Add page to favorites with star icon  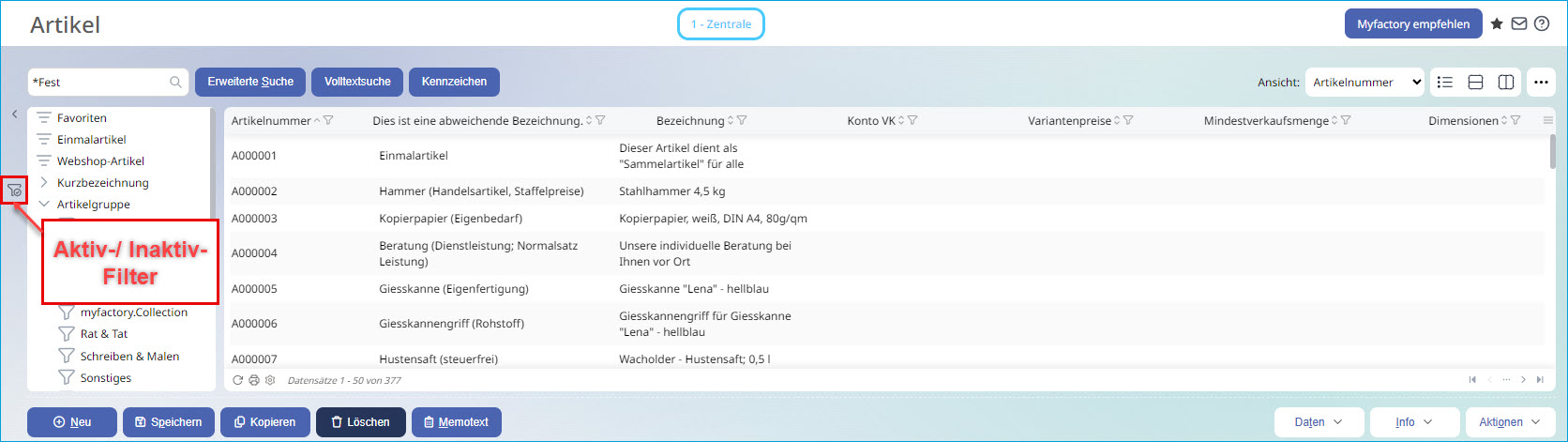pyautogui.click(x=1497, y=23)
